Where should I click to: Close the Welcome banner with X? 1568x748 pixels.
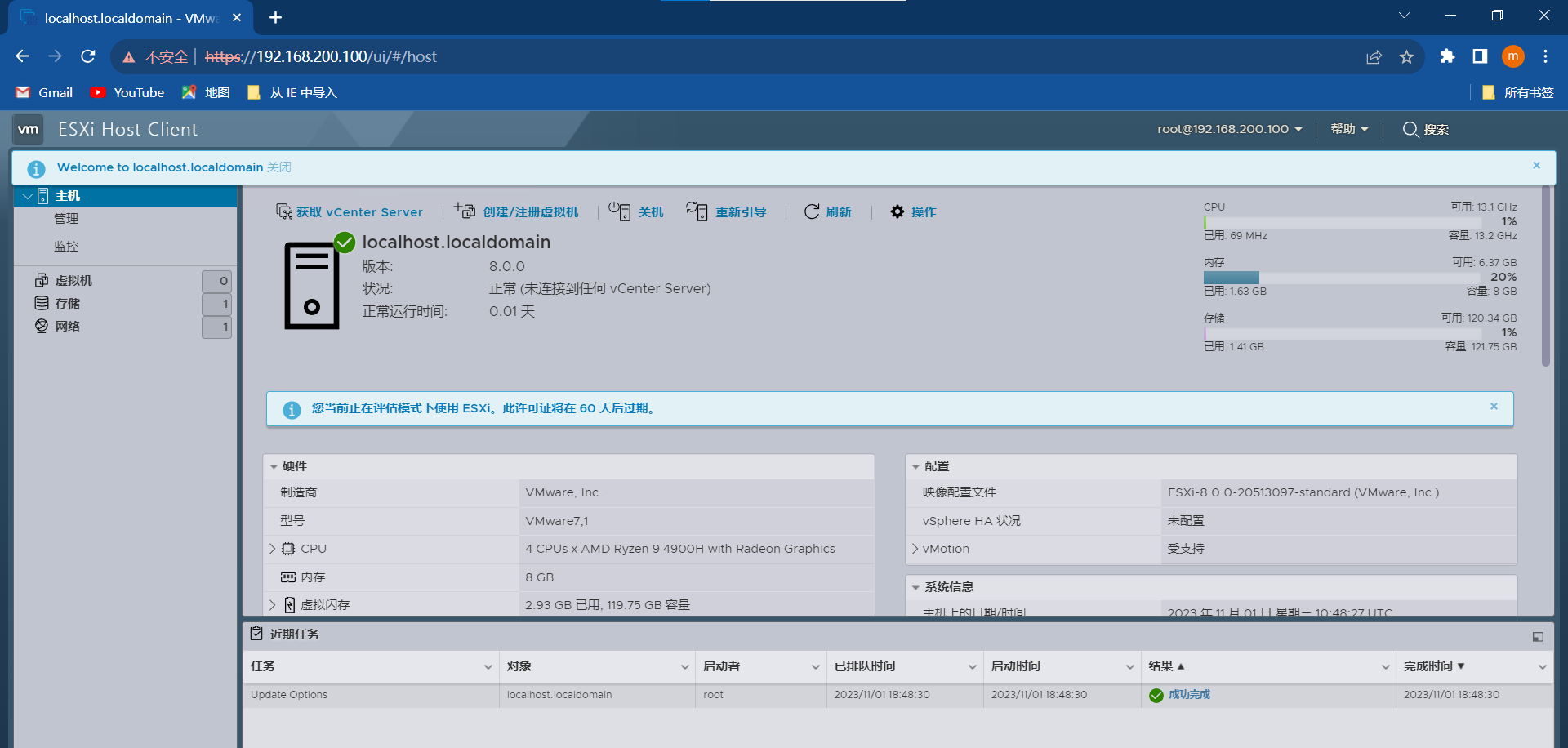1536,166
